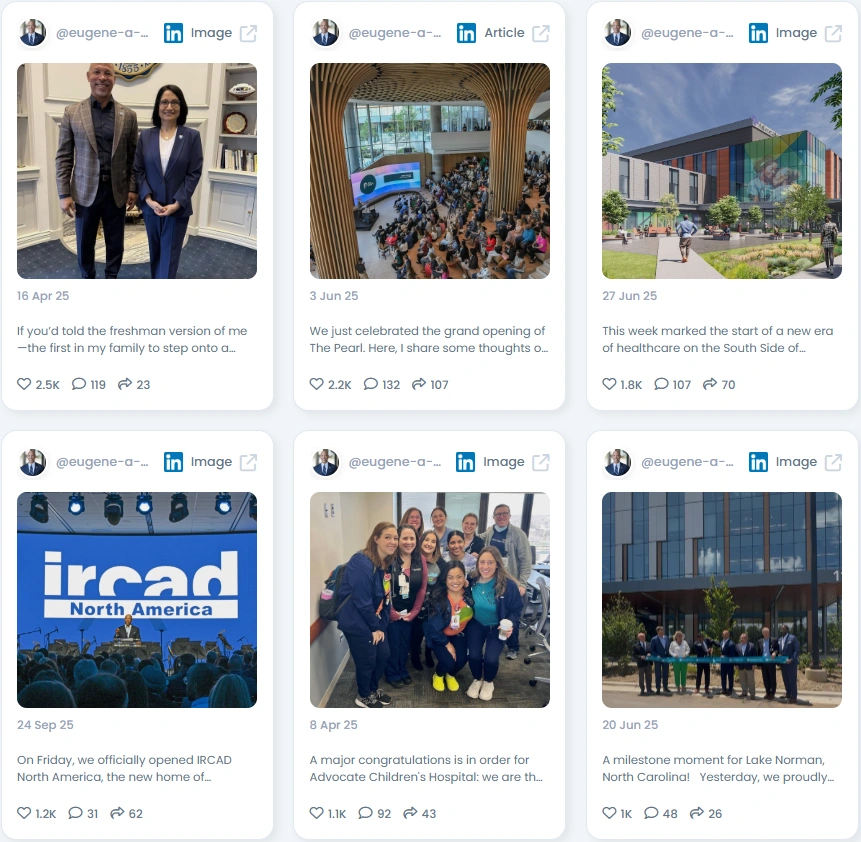Click the comment icon showing 132 comments
861x842 pixels.
click(371, 384)
